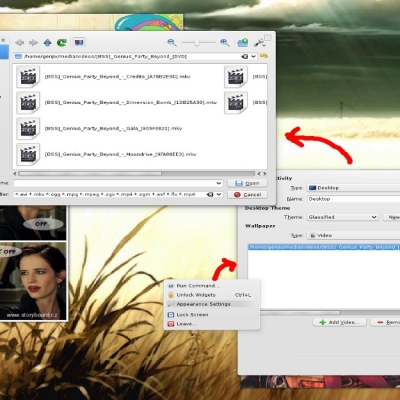Open the bookmarks icon beside the path bar

coord(263,56)
